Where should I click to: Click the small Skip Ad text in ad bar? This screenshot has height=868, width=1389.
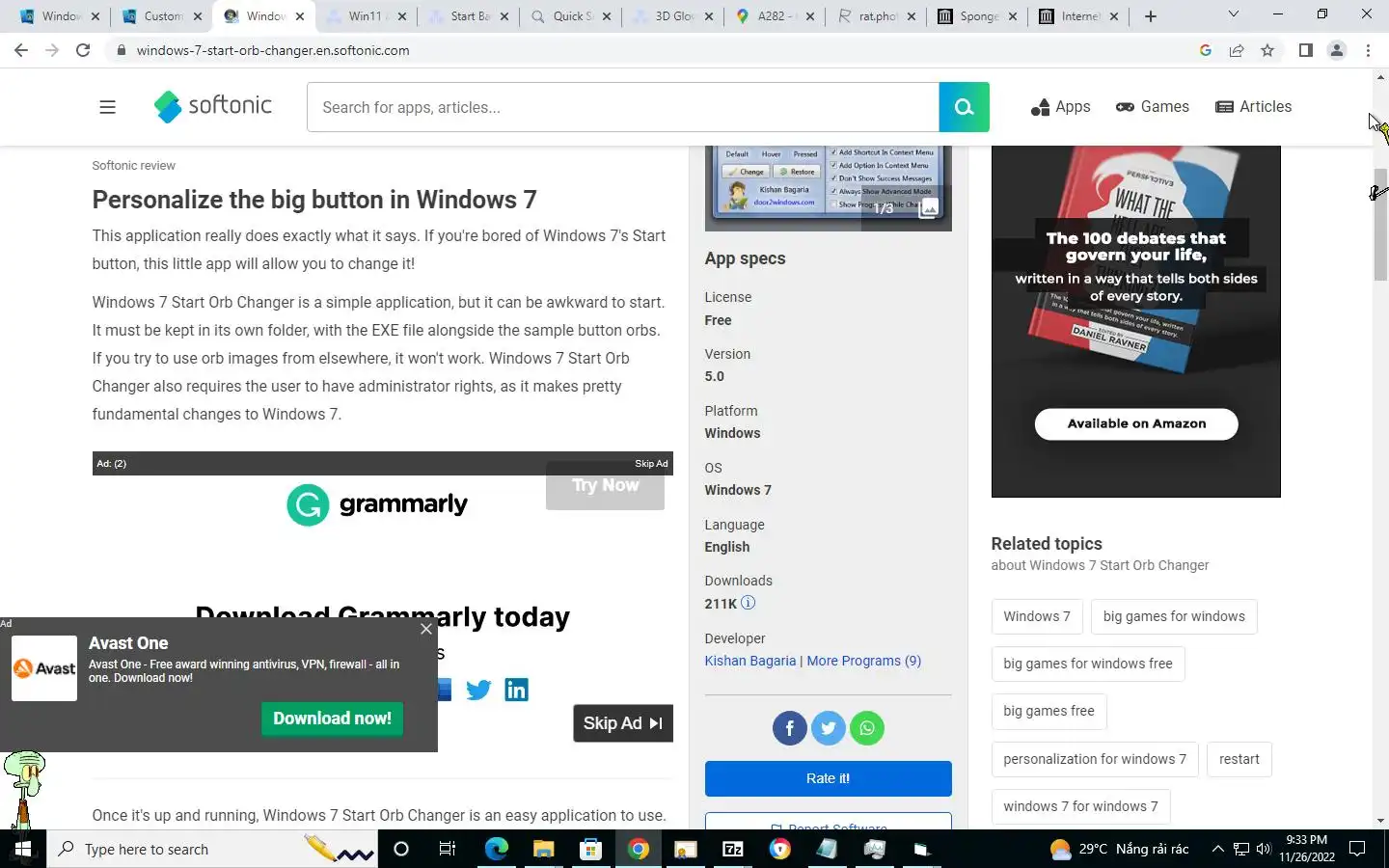pos(651,464)
